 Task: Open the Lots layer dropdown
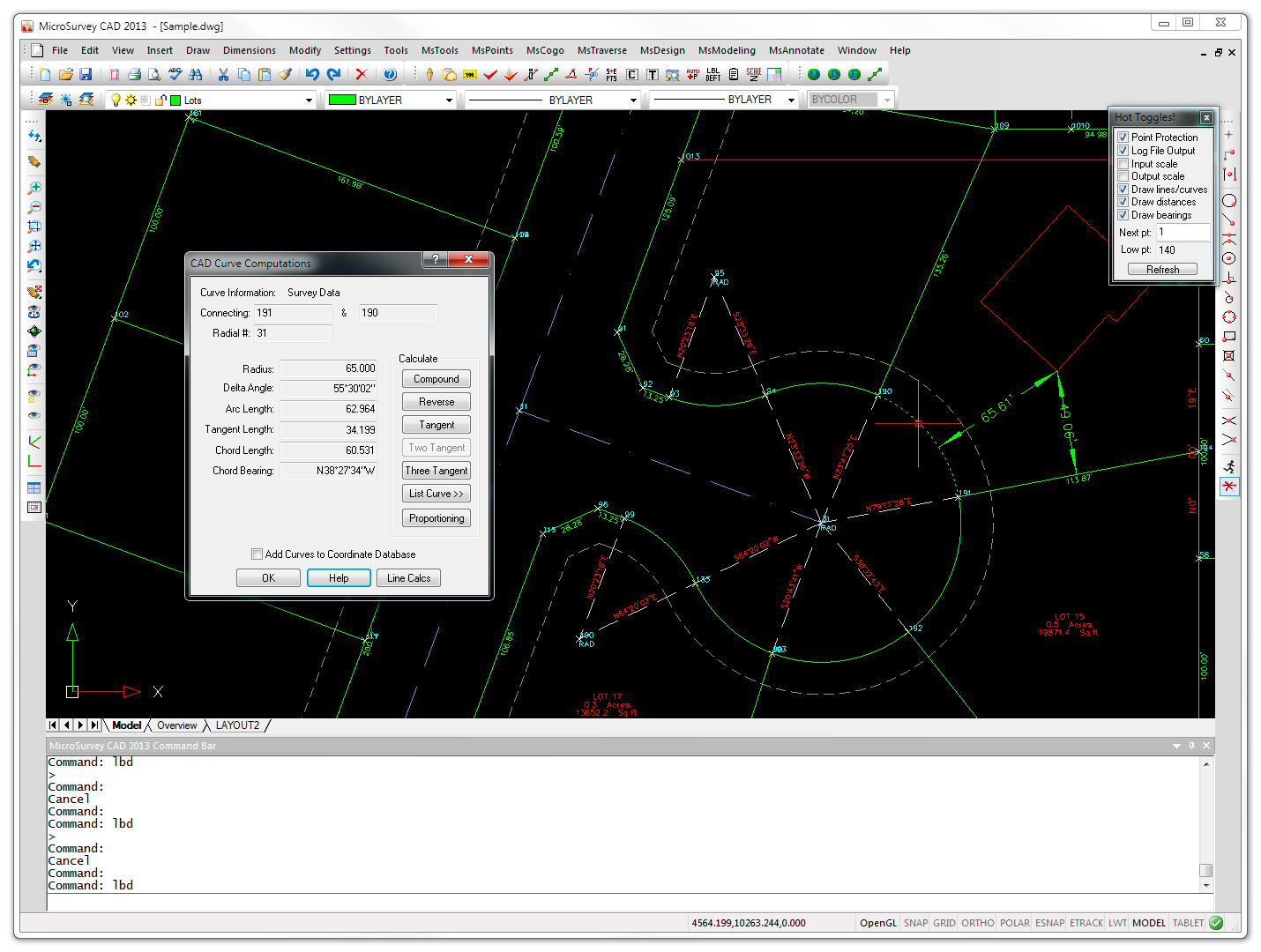(309, 100)
